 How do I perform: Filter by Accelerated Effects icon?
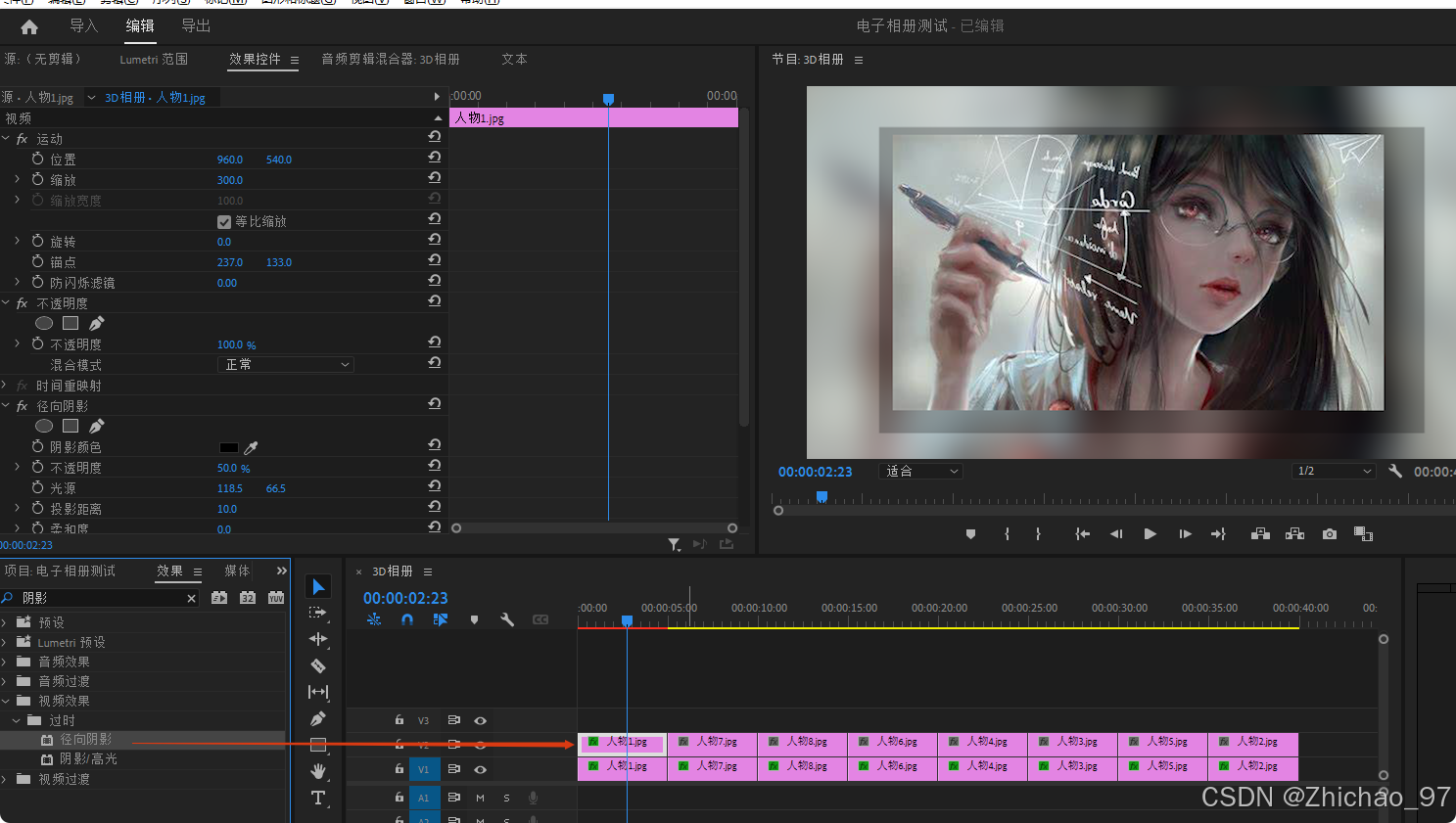click(219, 598)
